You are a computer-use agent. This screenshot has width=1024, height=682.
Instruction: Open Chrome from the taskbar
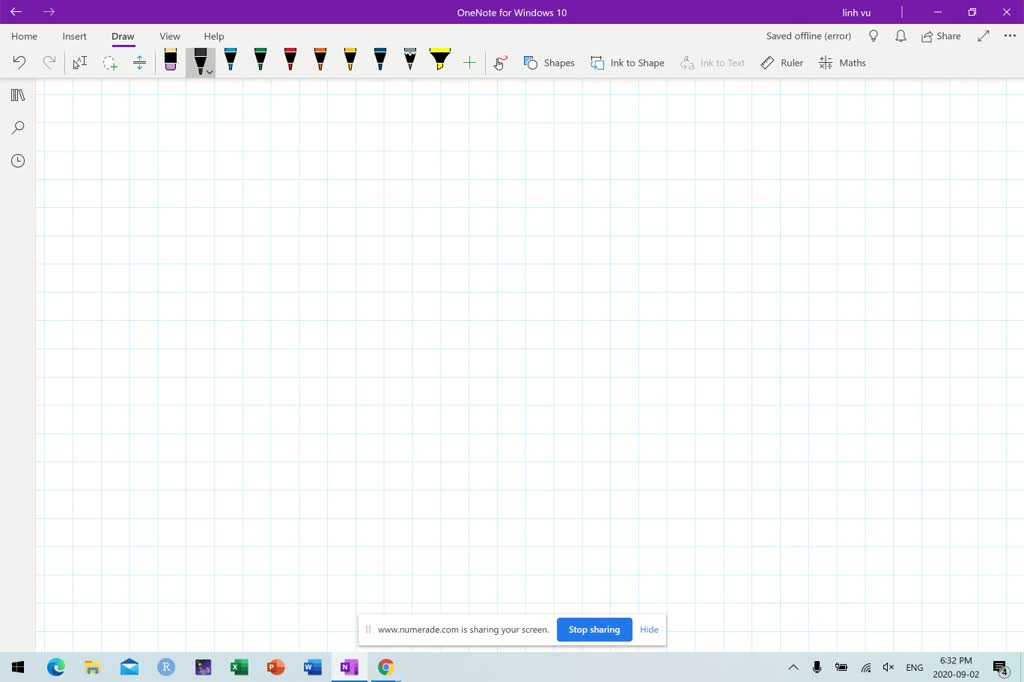pos(385,667)
